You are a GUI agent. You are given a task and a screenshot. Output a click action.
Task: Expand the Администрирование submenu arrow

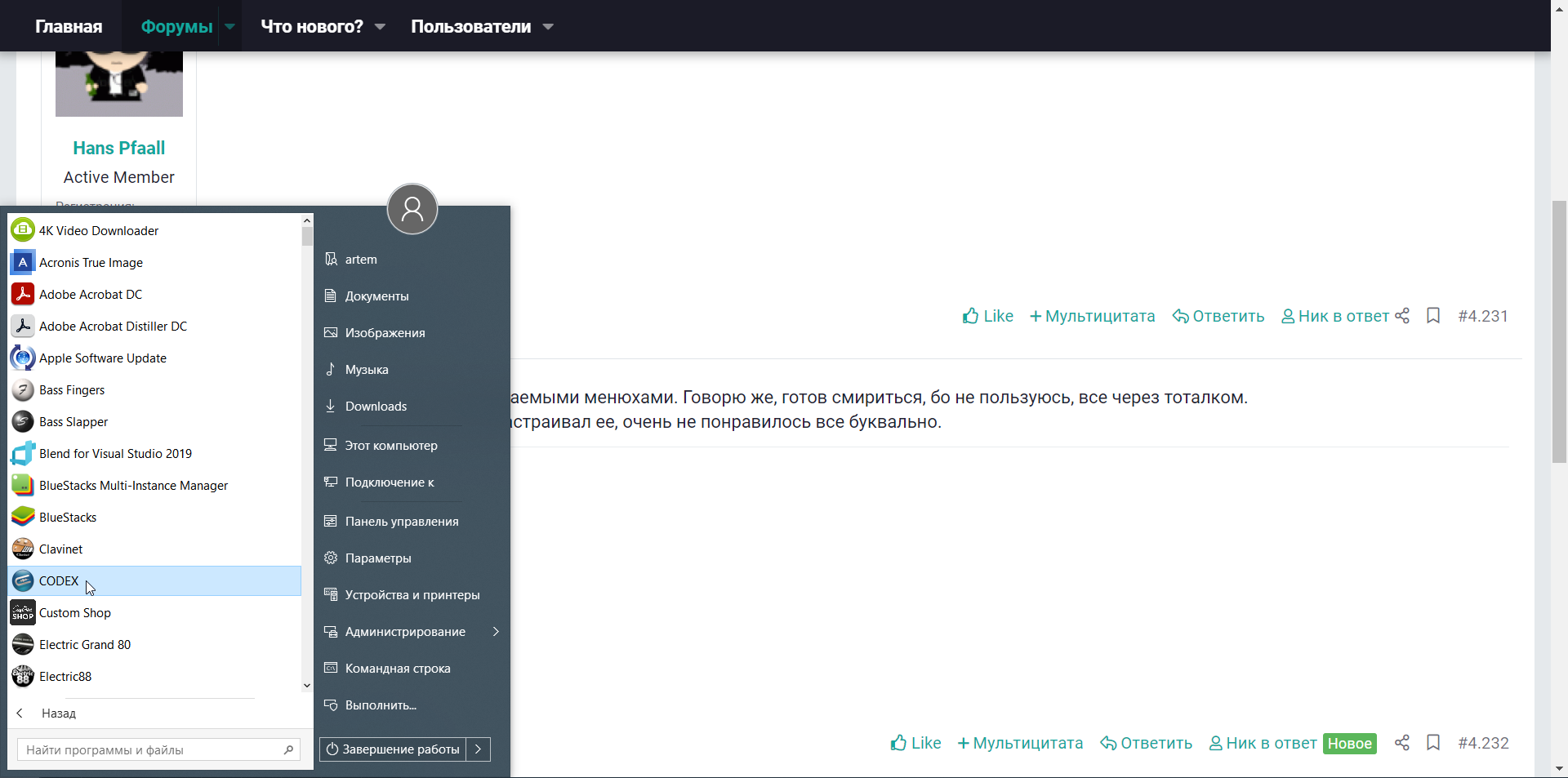coord(496,631)
